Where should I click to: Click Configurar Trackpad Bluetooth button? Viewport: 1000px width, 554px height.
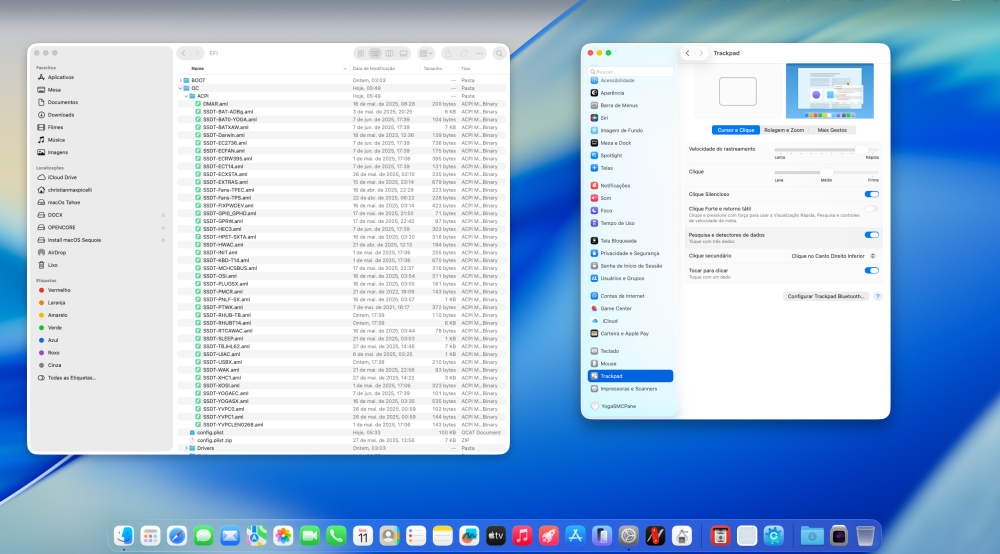(826, 296)
